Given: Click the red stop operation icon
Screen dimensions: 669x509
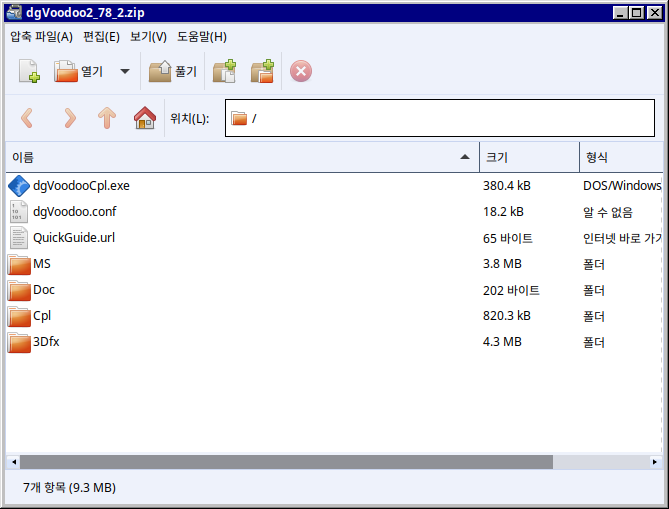Looking at the screenshot, I should coord(301,71).
